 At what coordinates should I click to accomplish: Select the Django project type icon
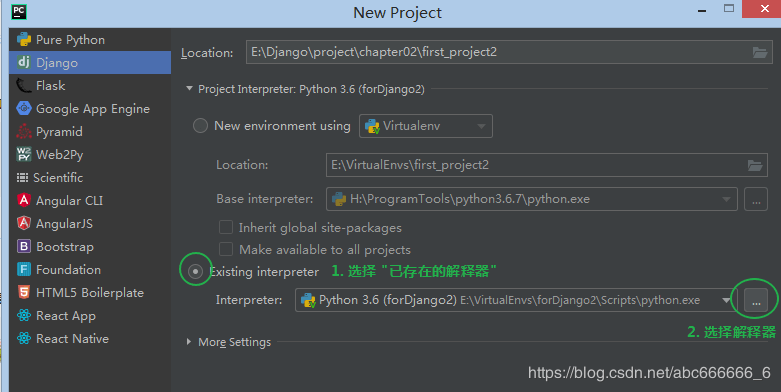[24, 62]
